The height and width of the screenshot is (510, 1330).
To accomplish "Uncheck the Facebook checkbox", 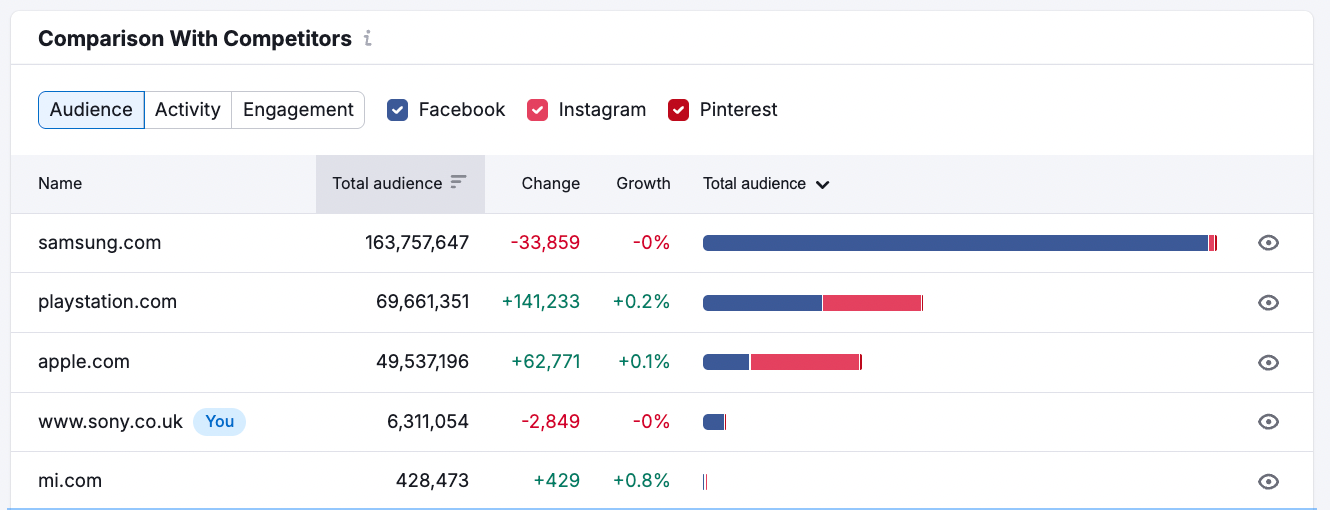I will [x=397, y=110].
